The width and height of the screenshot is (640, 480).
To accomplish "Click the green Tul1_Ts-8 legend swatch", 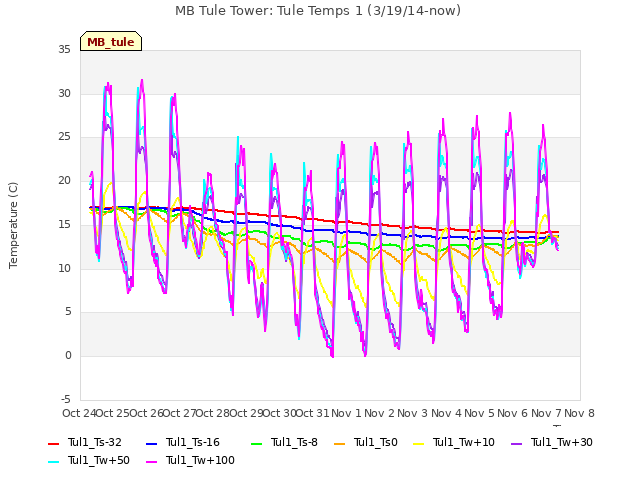I will click(256, 443).
